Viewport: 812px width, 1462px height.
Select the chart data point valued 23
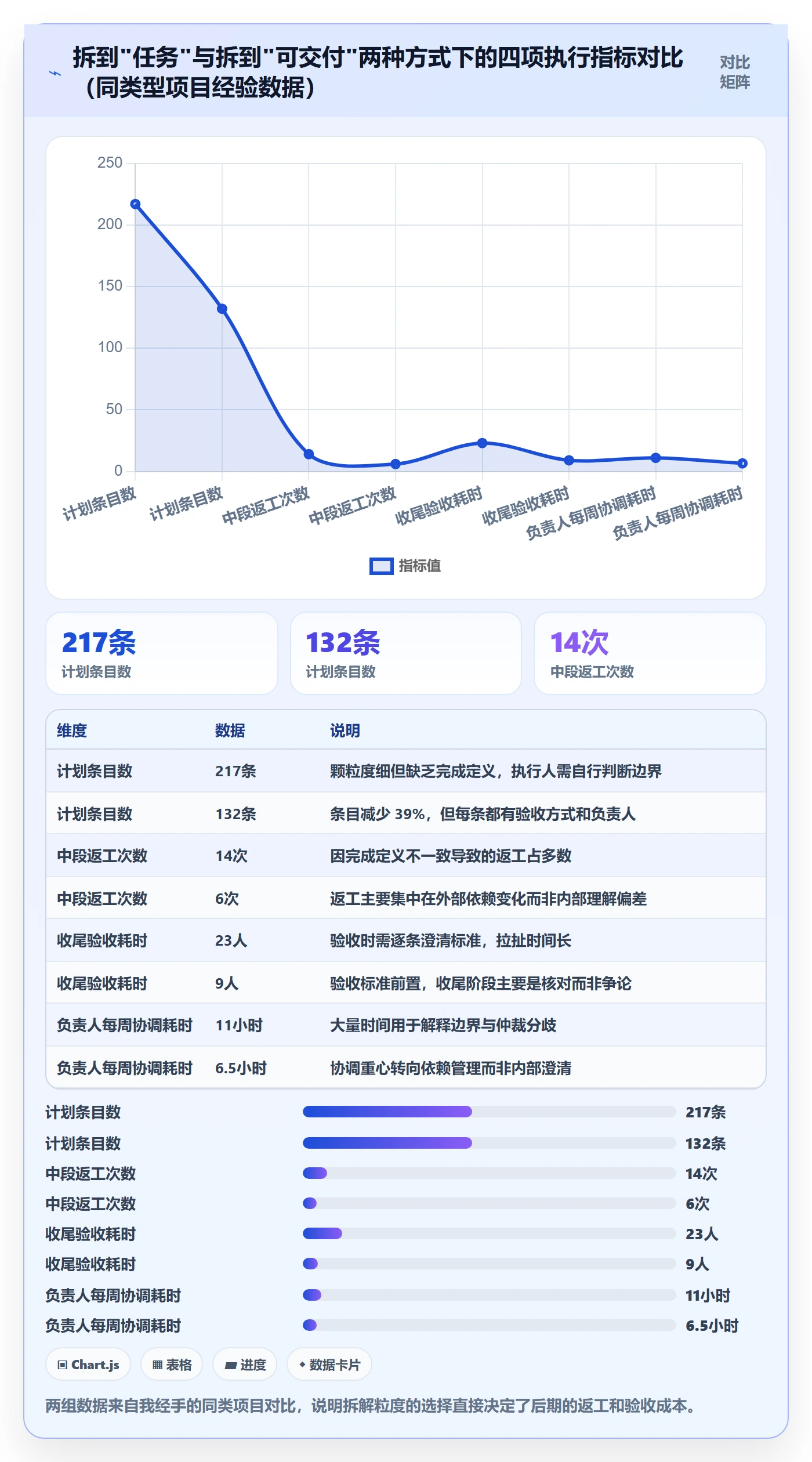tap(482, 443)
